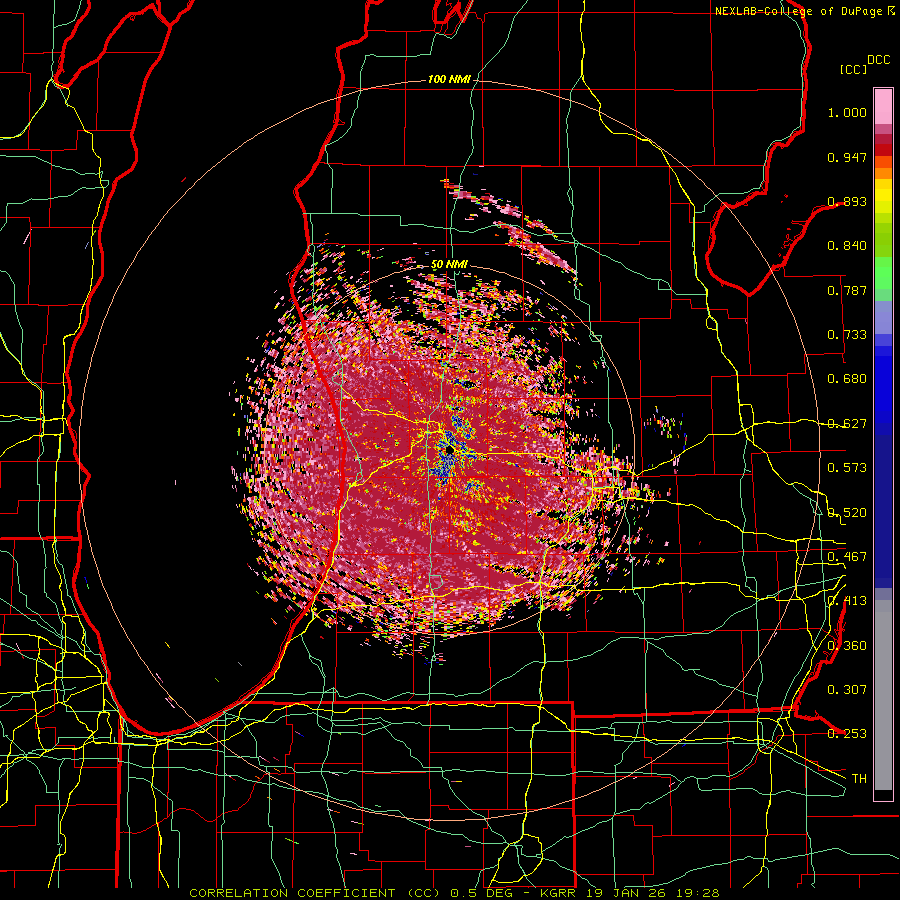The width and height of the screenshot is (900, 900).
Task: Click the Correlation Coefficient caption at bottom
Action: 454,893
